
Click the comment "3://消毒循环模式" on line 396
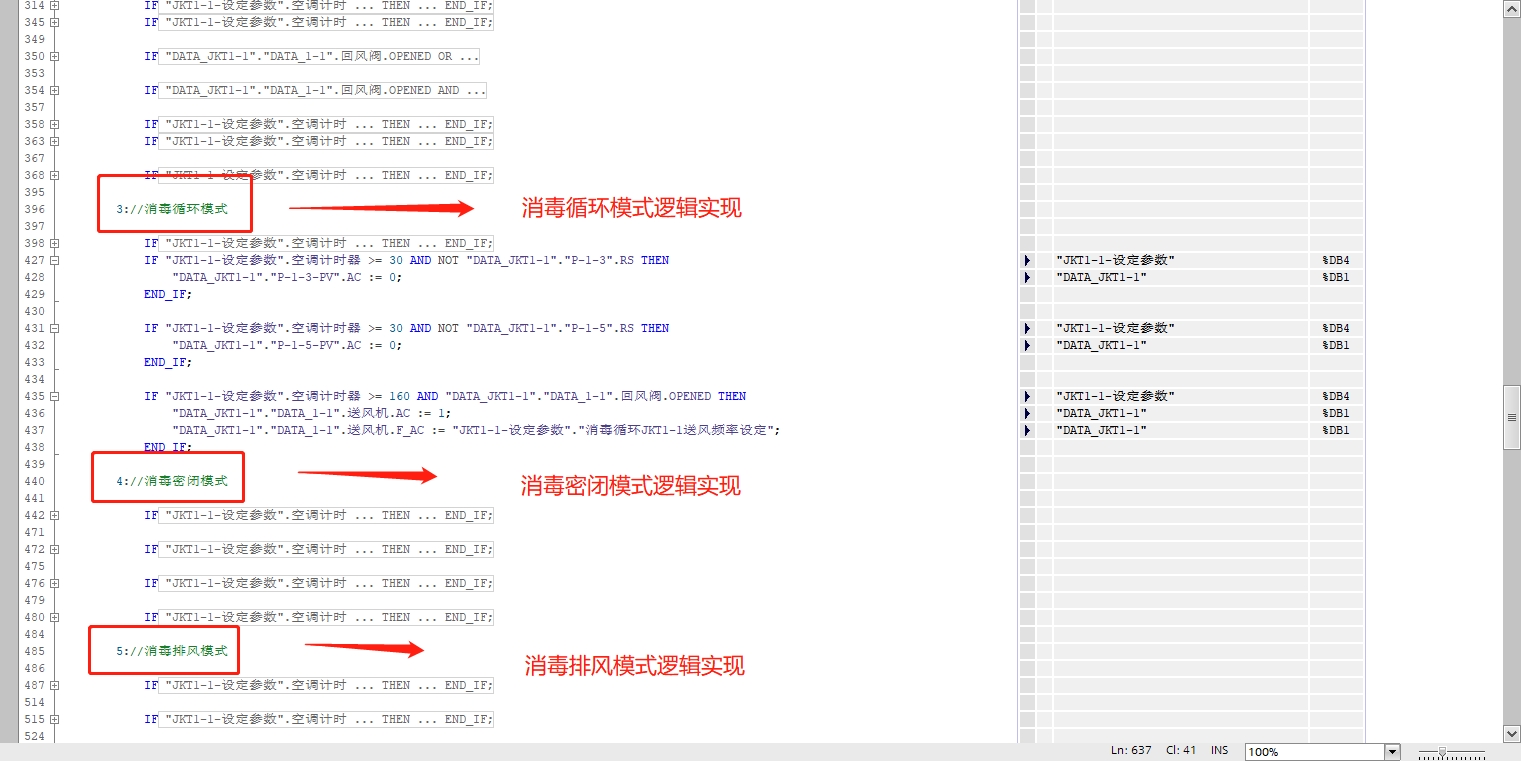pyautogui.click(x=171, y=209)
